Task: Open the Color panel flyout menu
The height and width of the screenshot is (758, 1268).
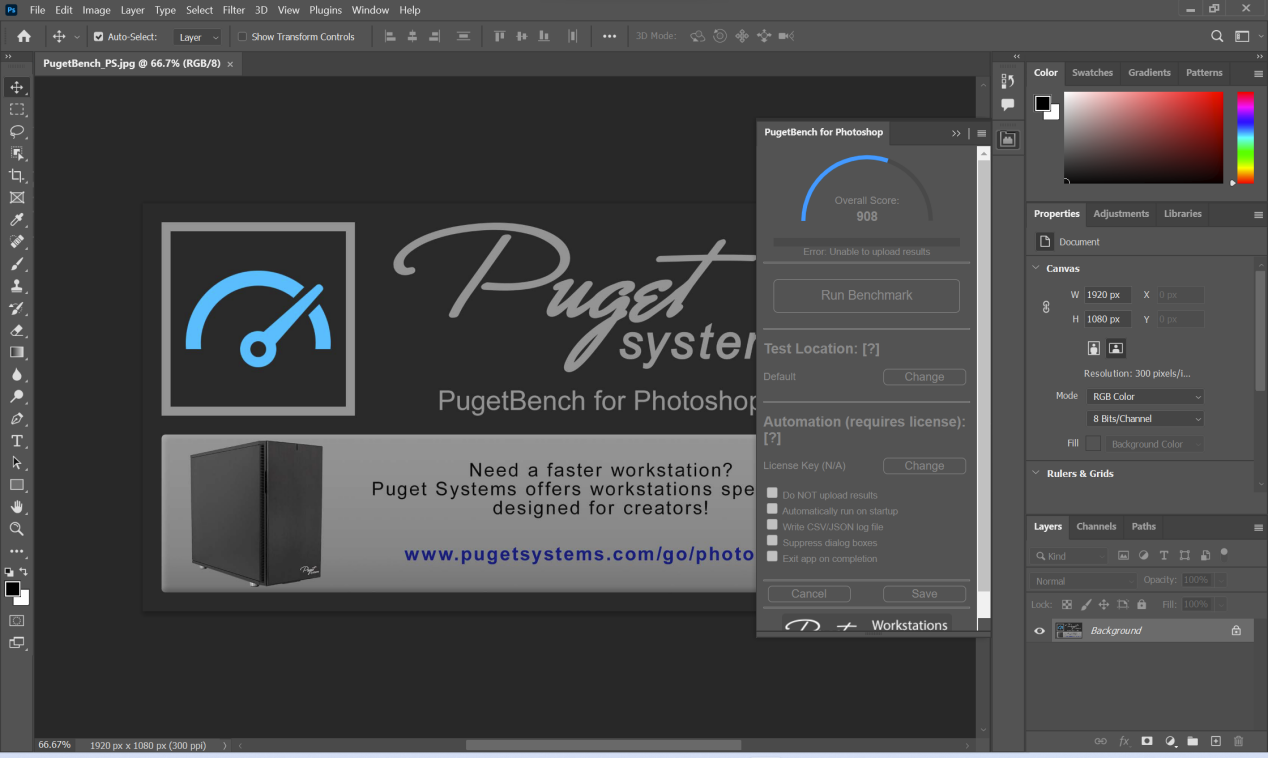Action: point(1258,73)
